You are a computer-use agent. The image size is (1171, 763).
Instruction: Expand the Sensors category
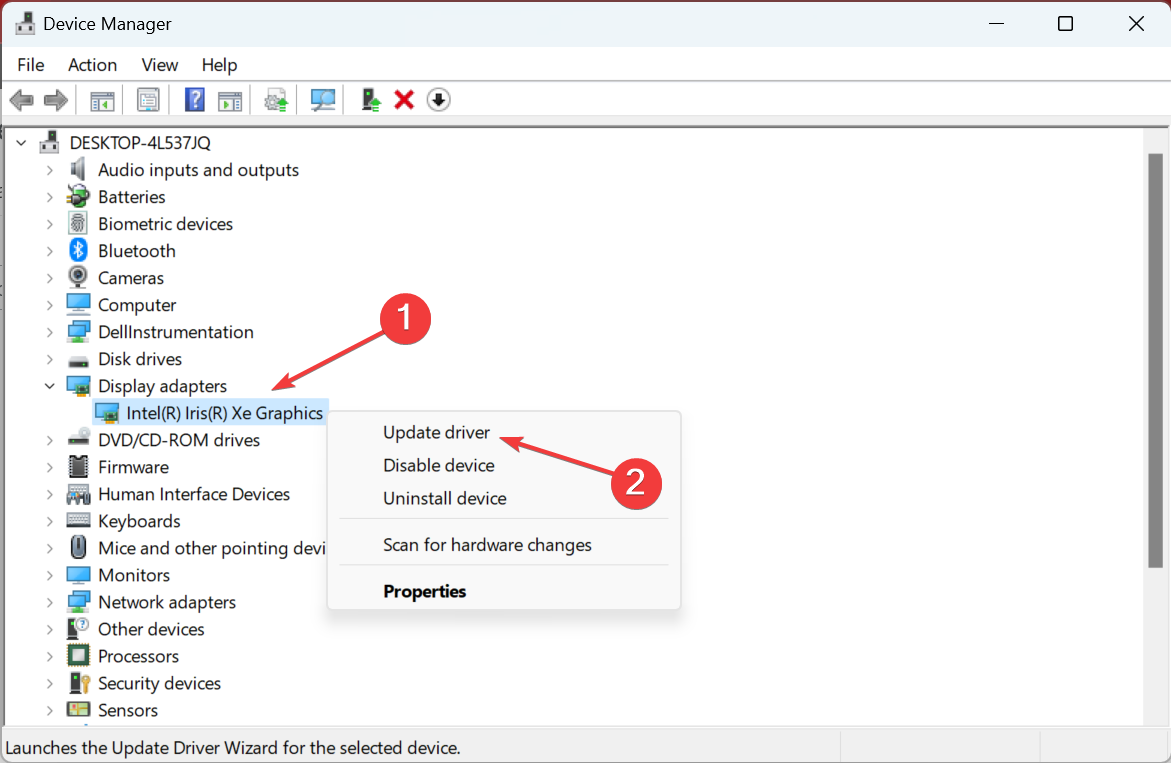click(x=50, y=711)
